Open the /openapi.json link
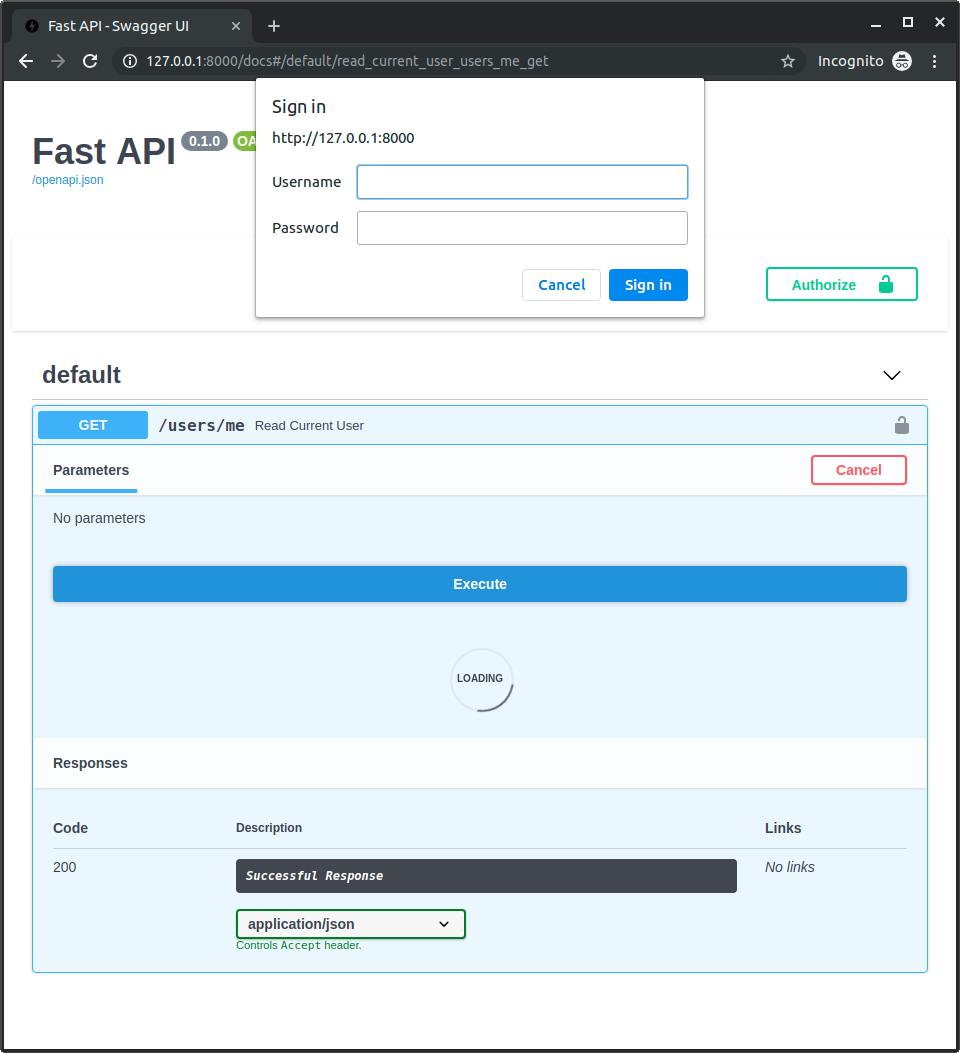 click(67, 179)
